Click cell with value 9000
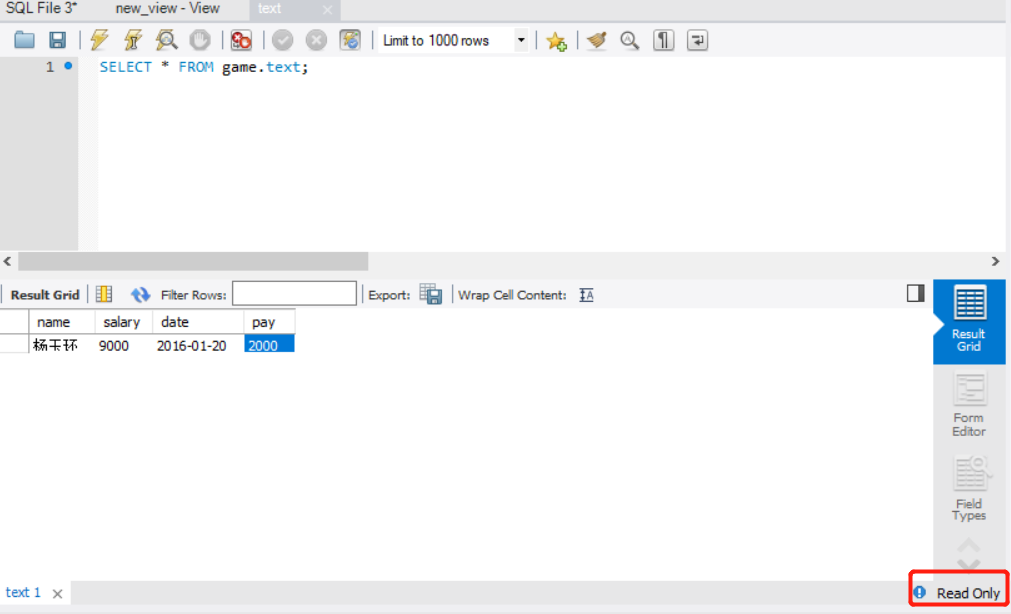Image resolution: width=1011 pixels, height=614 pixels. 123,344
